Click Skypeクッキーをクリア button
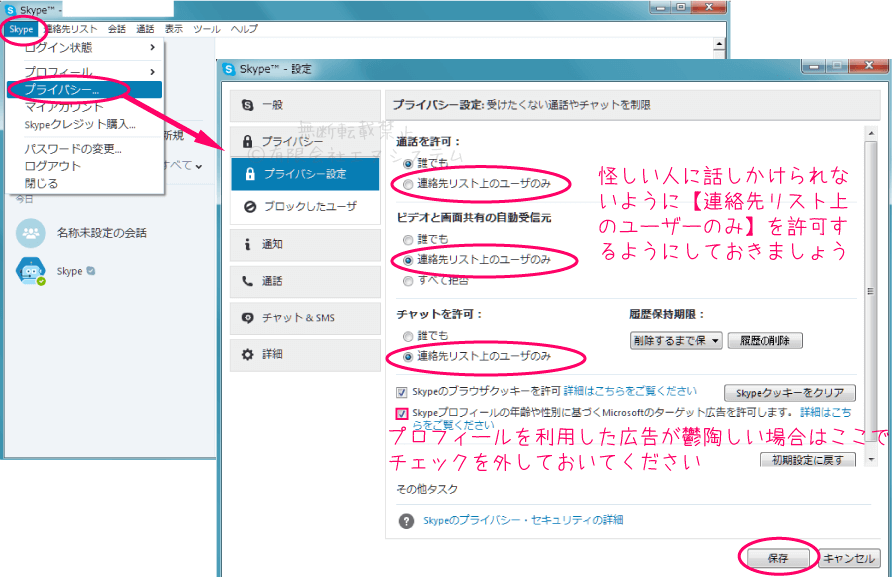The width and height of the screenshot is (892, 577). pyautogui.click(x=790, y=393)
